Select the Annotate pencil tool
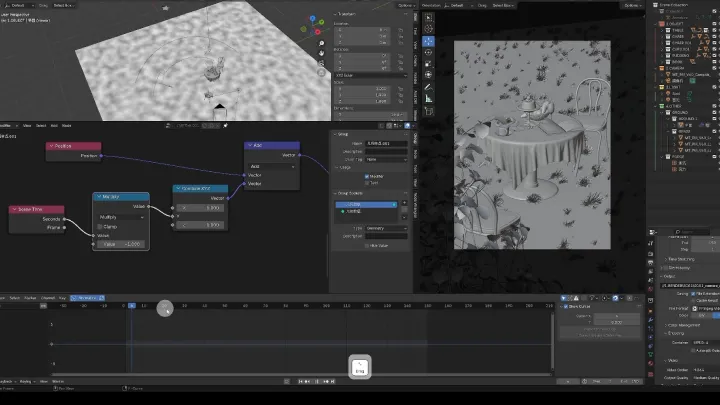The width and height of the screenshot is (720, 405). pyautogui.click(x=428, y=87)
